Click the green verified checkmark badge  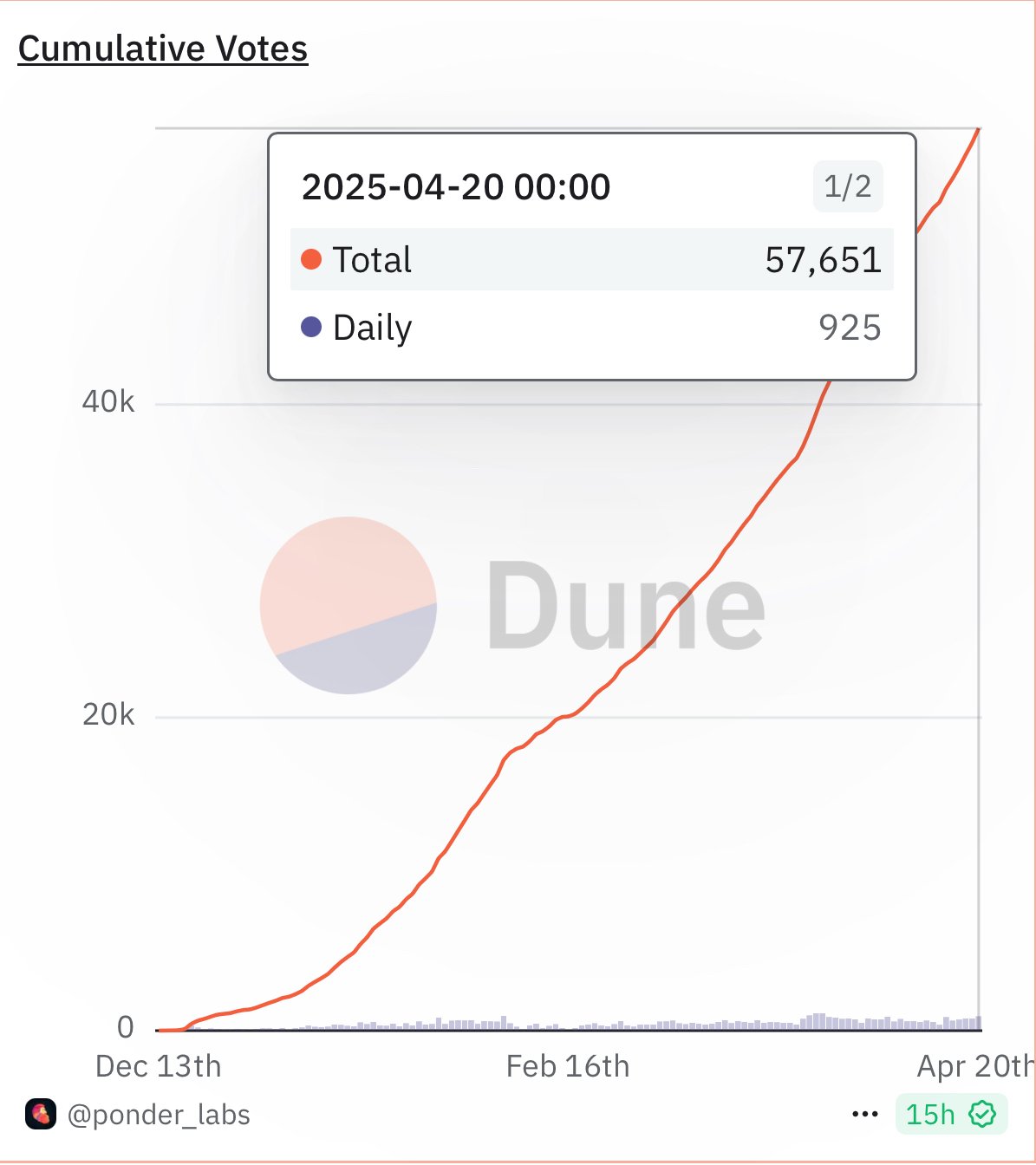[x=982, y=1114]
